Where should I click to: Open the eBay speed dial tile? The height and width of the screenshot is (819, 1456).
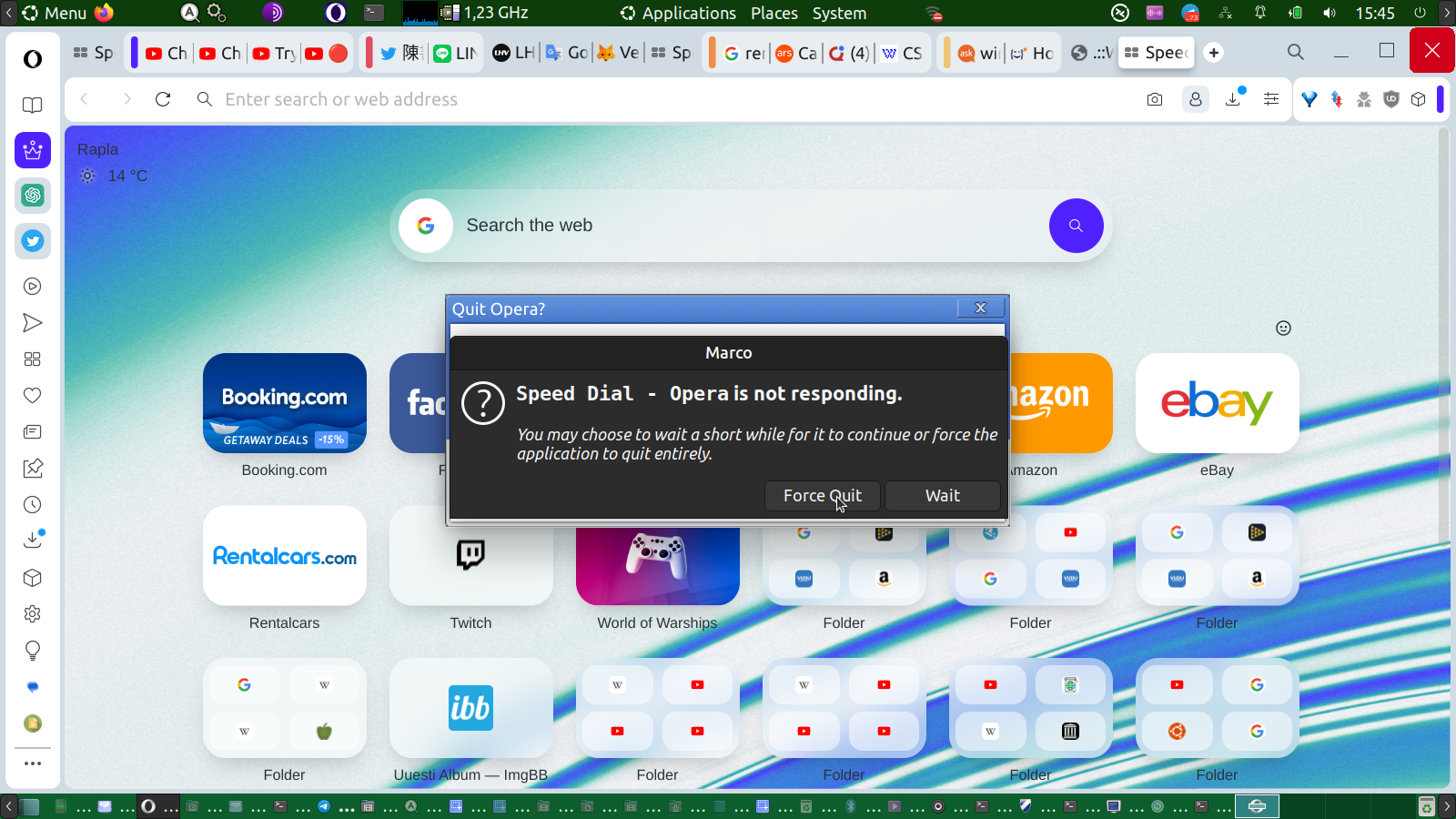point(1218,403)
